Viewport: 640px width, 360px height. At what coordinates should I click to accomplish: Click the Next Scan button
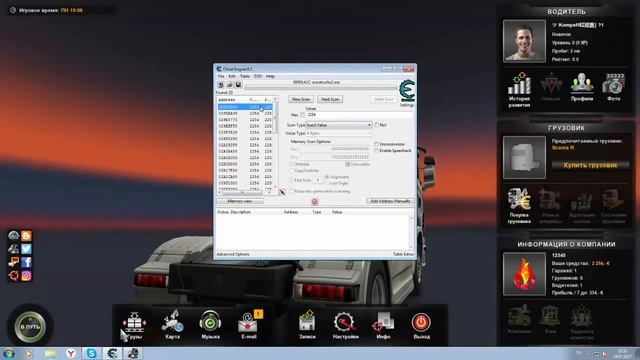[x=330, y=99]
